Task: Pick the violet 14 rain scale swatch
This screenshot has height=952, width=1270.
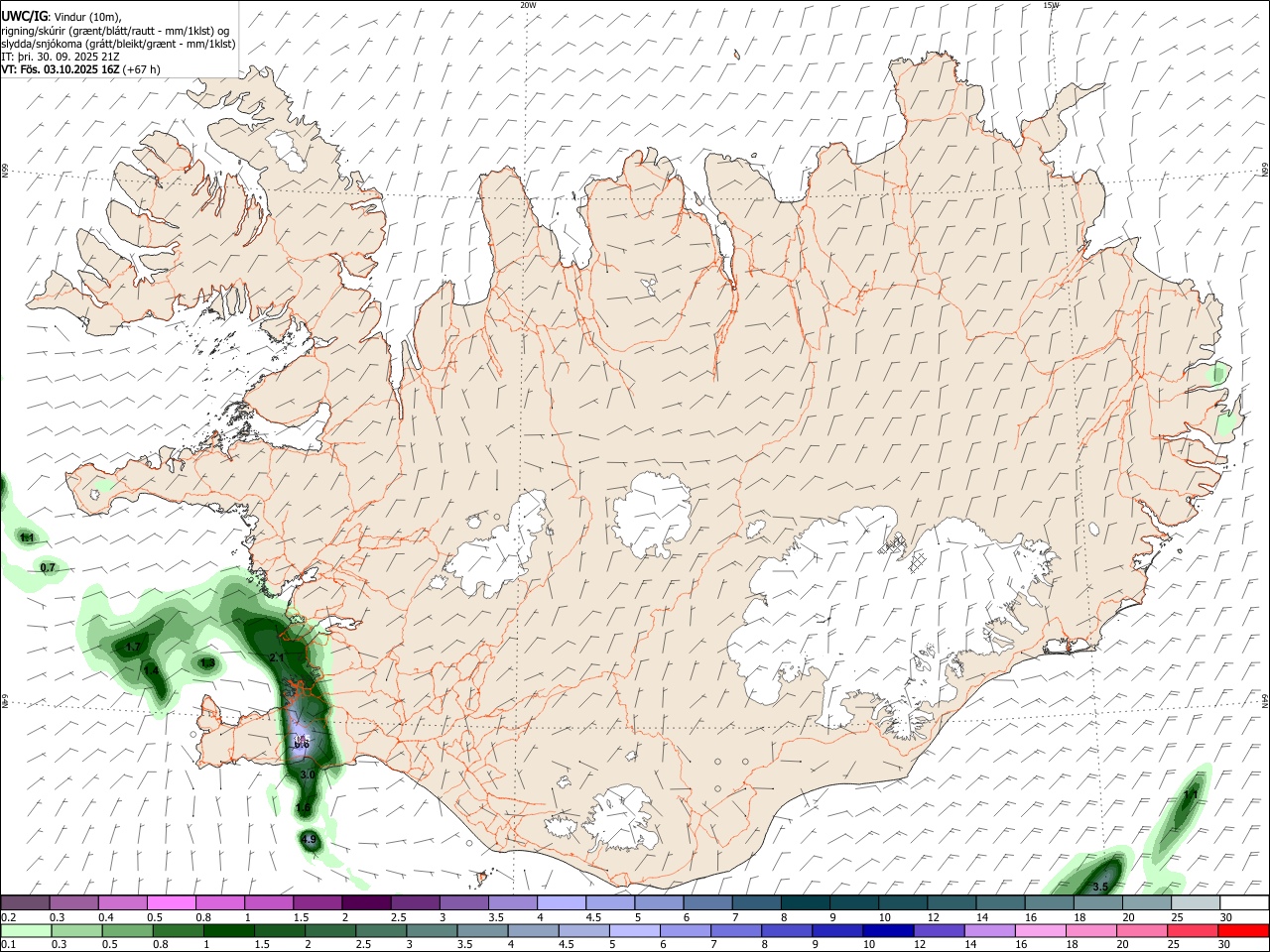Action: 989,930
